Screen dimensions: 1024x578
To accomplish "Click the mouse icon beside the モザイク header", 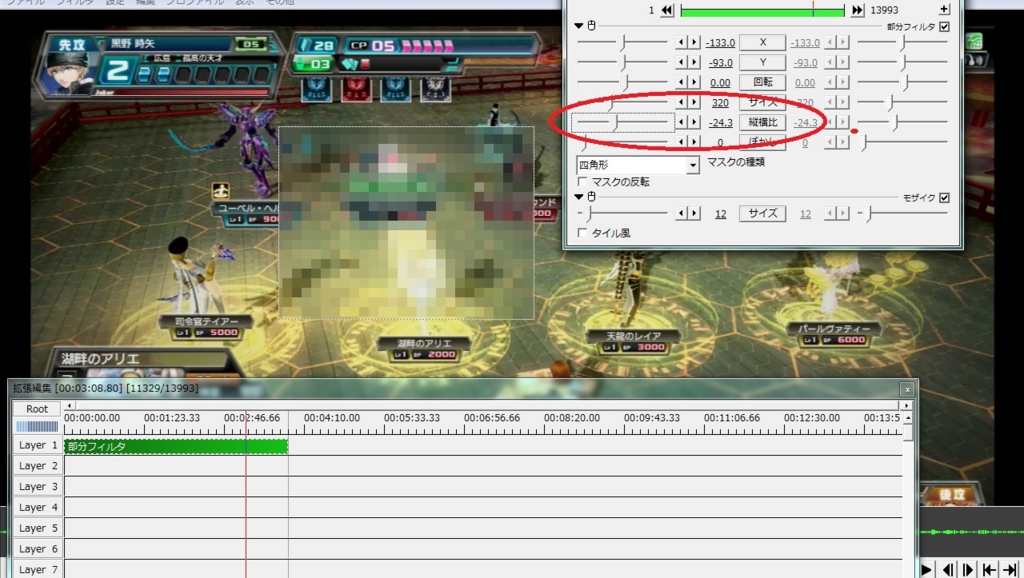I will tap(592, 197).
